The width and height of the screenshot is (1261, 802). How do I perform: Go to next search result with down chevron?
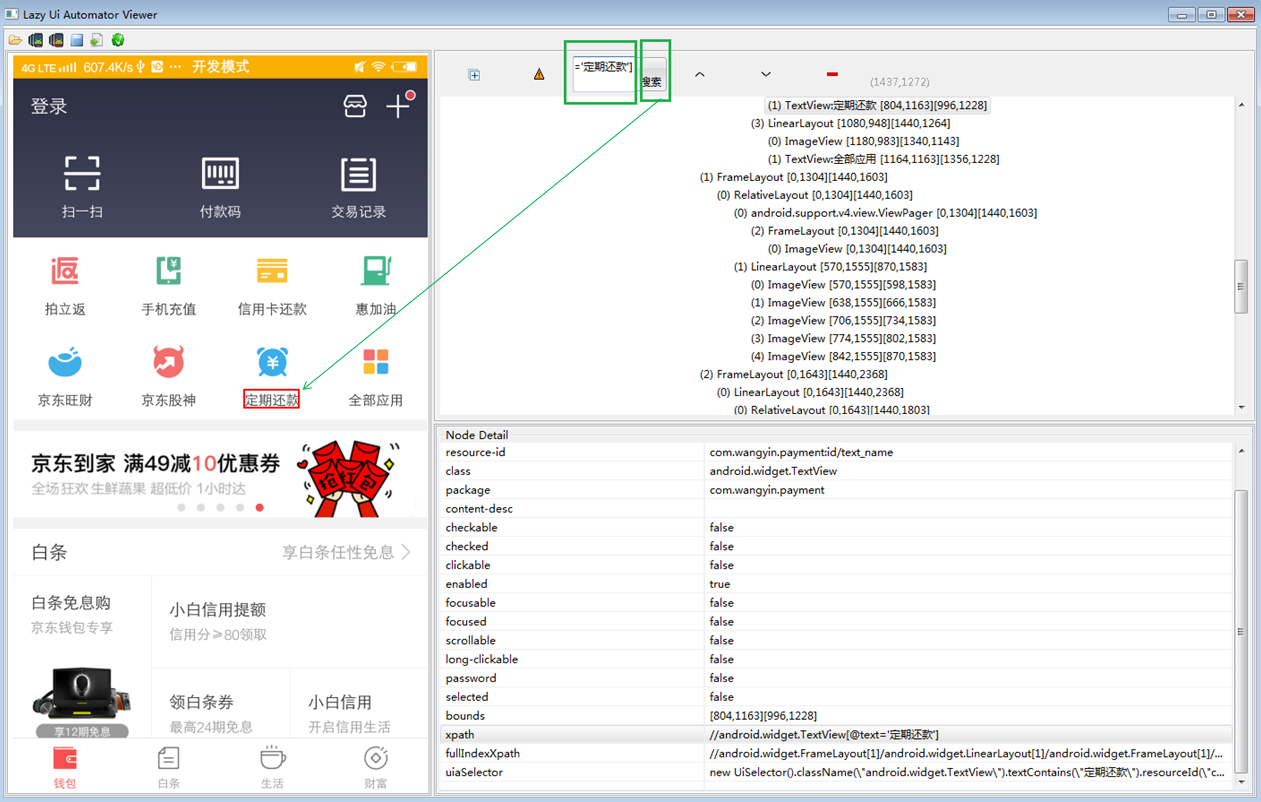[x=765, y=74]
